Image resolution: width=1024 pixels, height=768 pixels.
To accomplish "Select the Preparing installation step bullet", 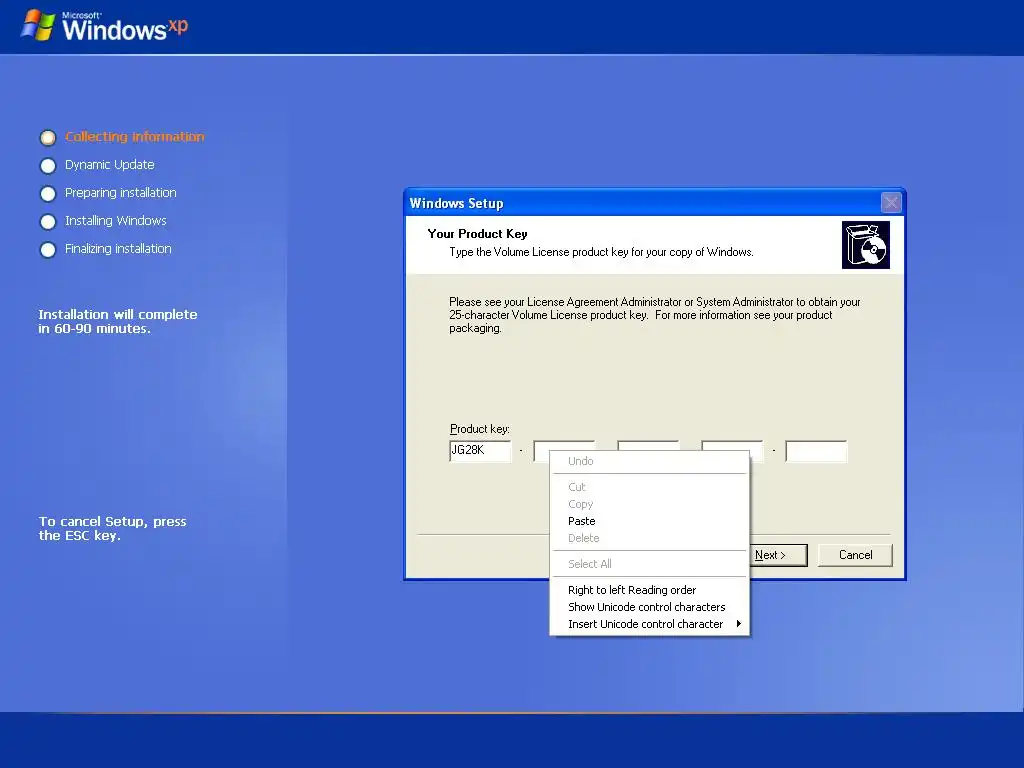I will (48, 194).
